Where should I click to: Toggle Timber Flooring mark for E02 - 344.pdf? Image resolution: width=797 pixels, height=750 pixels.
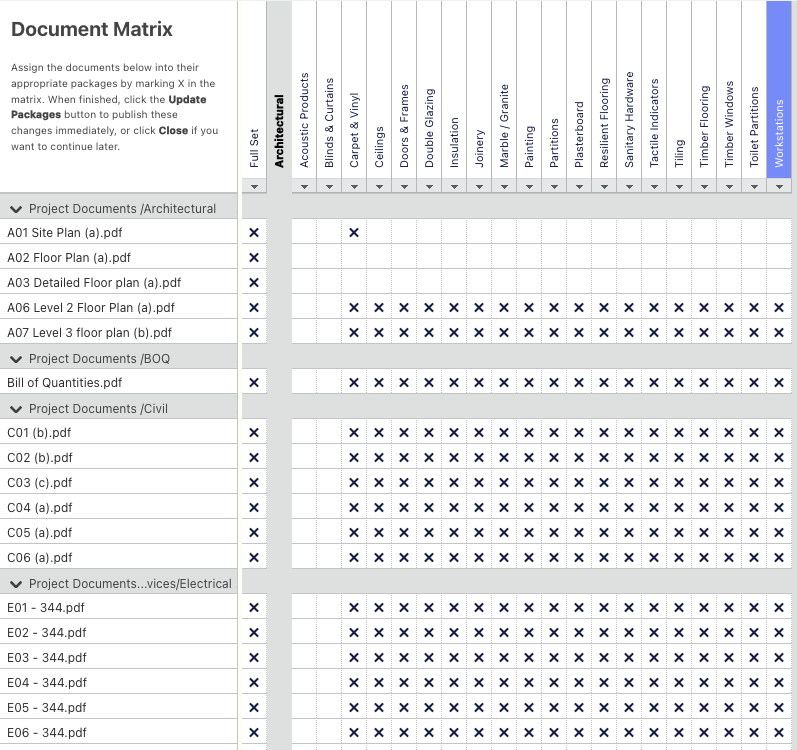[x=704, y=633]
